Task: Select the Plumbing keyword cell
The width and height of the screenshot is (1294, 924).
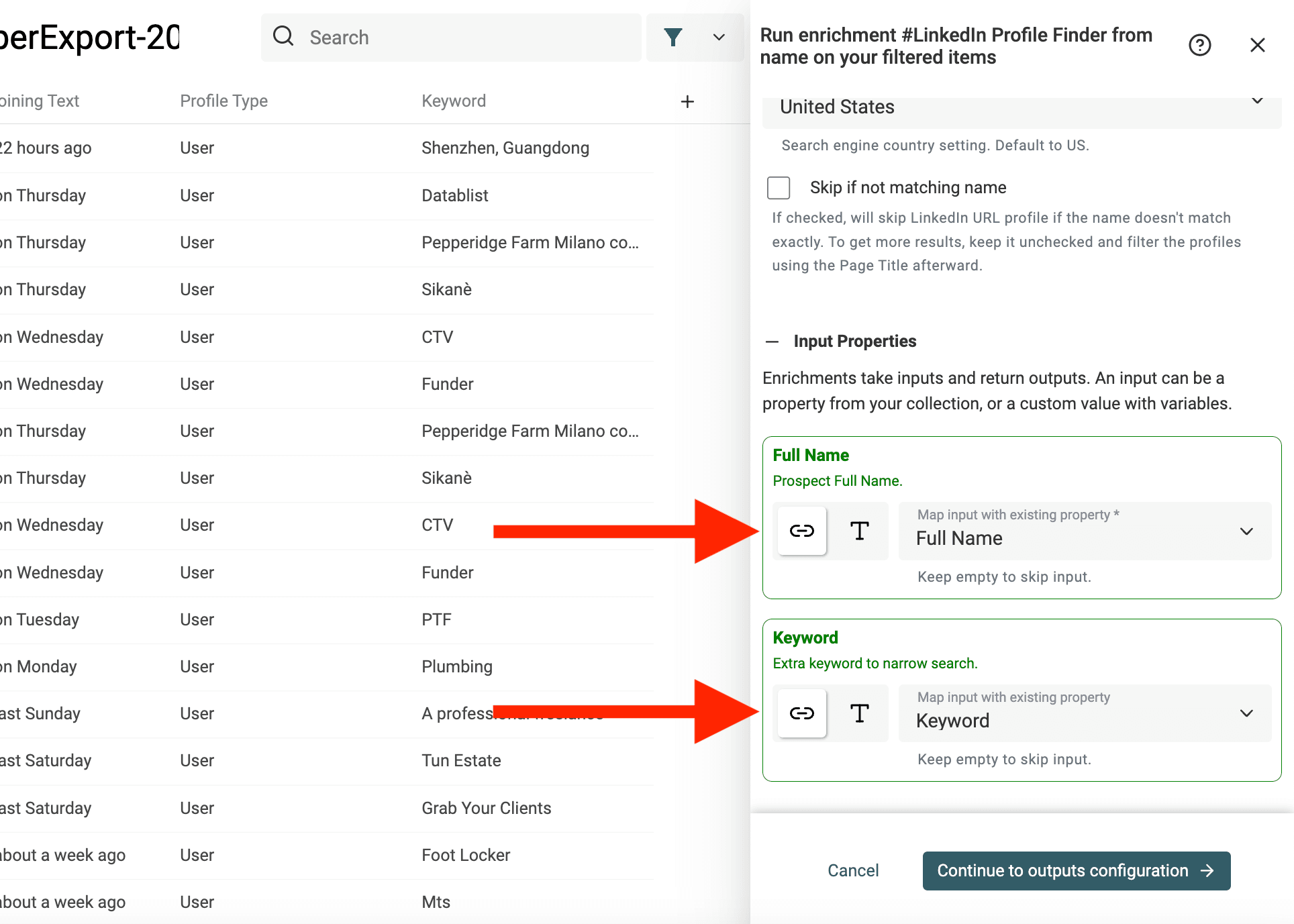Action: point(457,666)
